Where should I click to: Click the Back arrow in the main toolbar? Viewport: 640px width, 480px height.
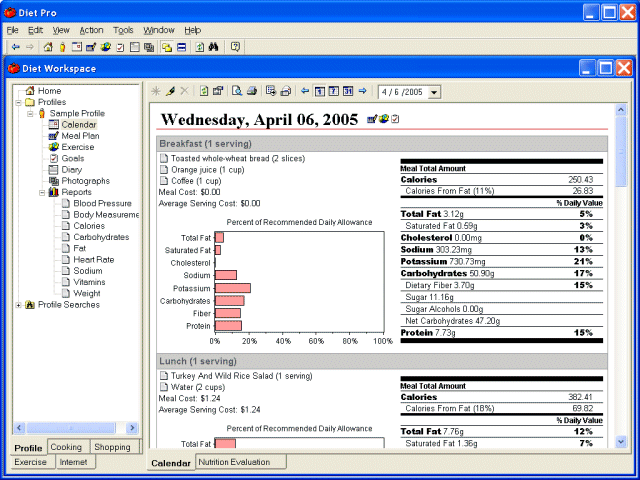(16, 47)
